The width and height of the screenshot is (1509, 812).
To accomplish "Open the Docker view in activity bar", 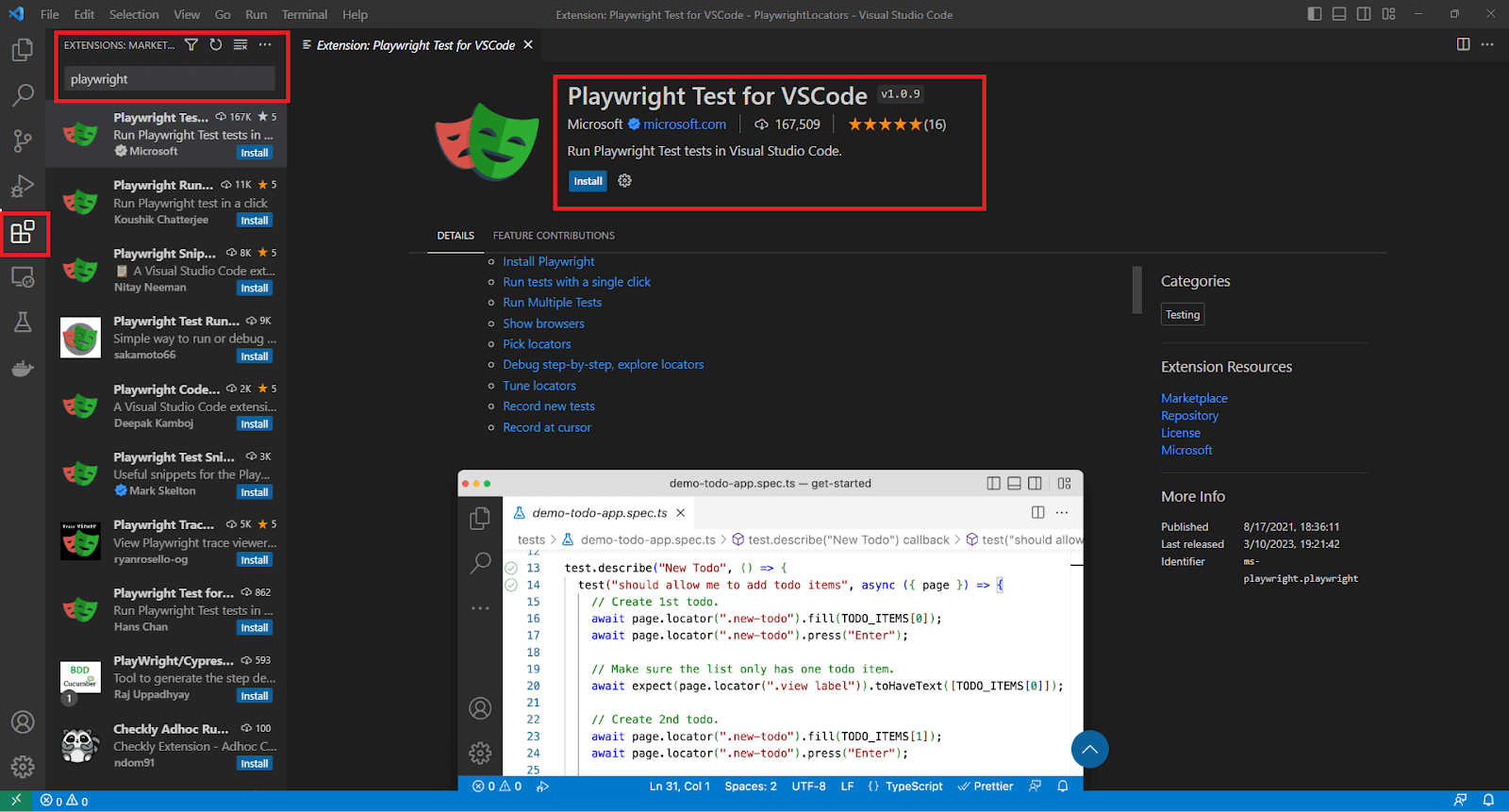I will coord(23,368).
